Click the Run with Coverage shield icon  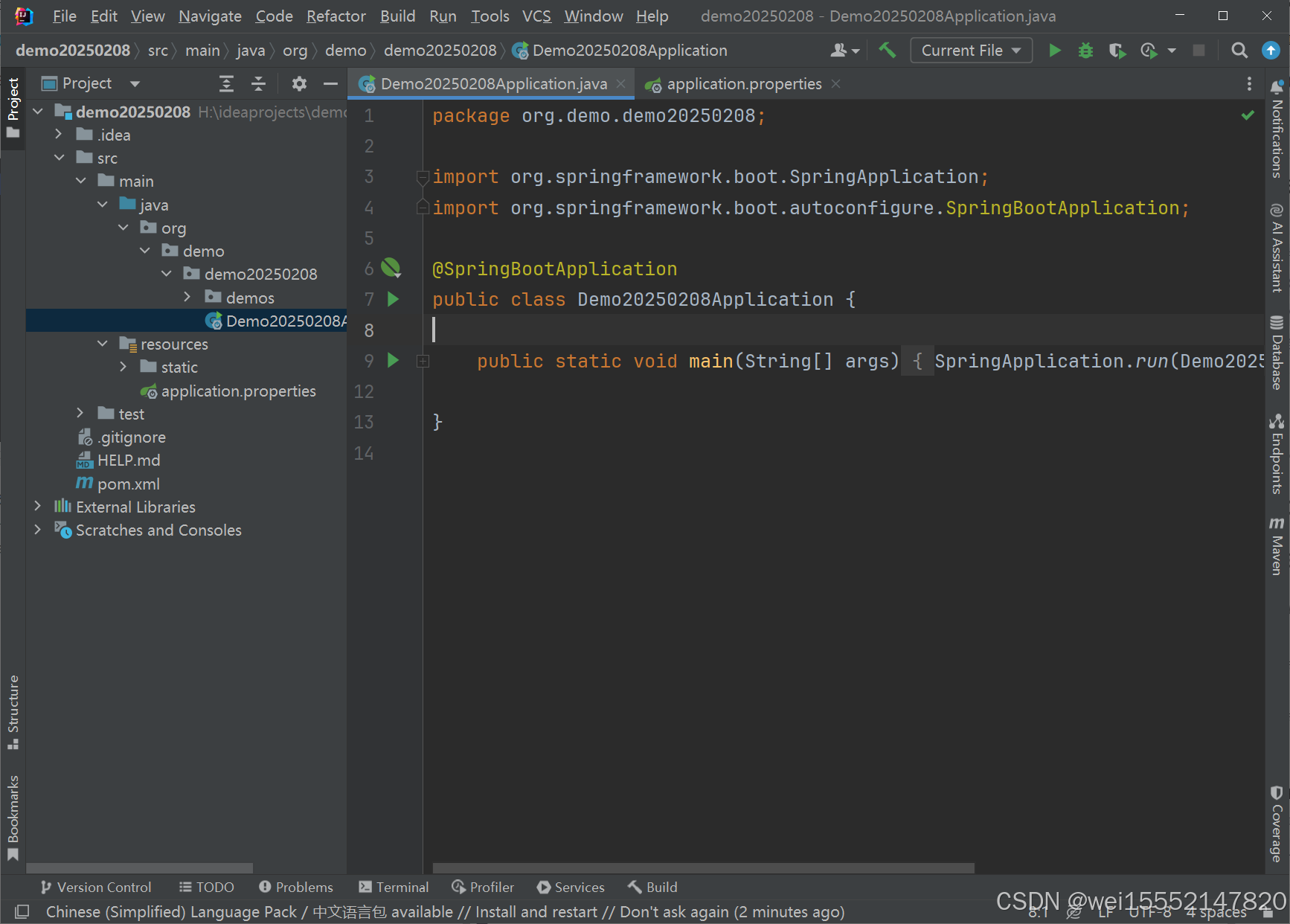[x=1116, y=50]
